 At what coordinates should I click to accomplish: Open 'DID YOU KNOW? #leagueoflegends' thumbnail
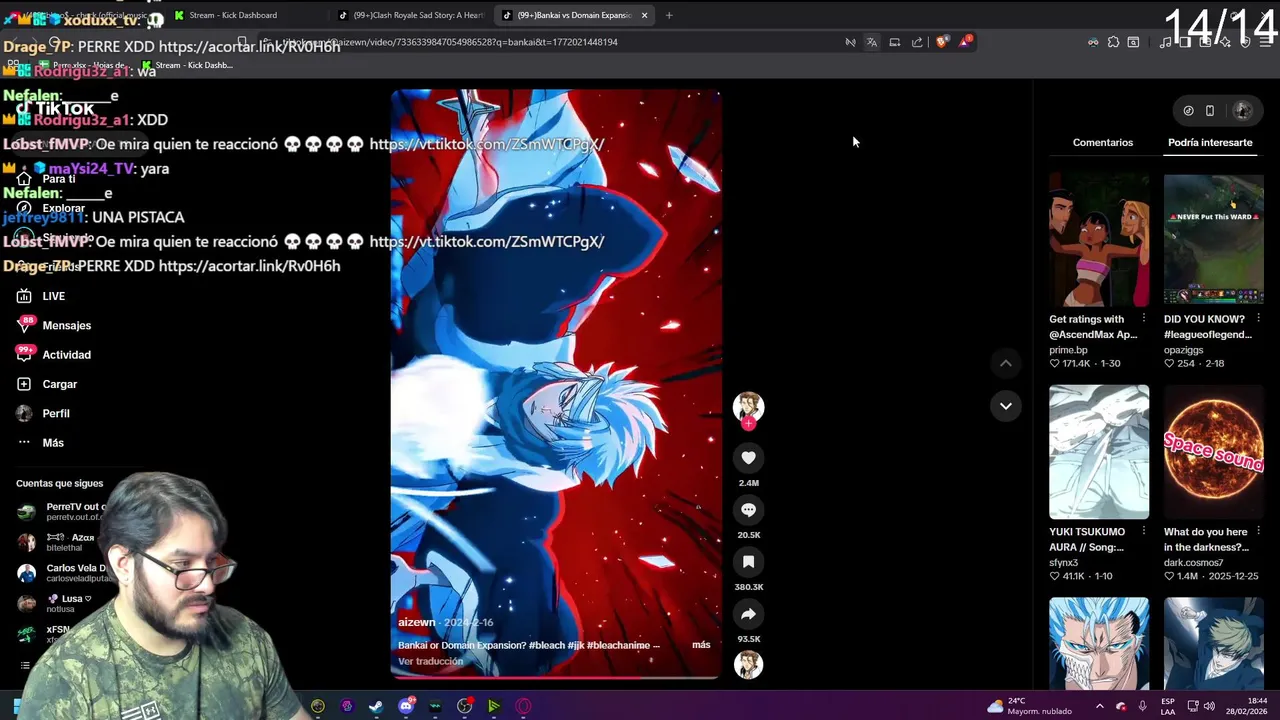(x=1213, y=240)
